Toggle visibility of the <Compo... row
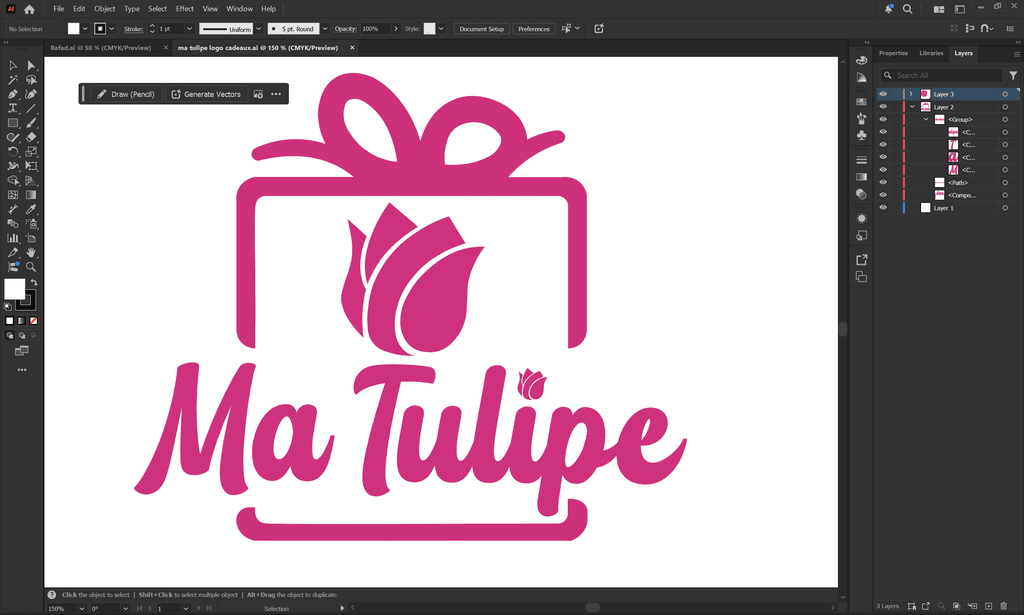 883,195
